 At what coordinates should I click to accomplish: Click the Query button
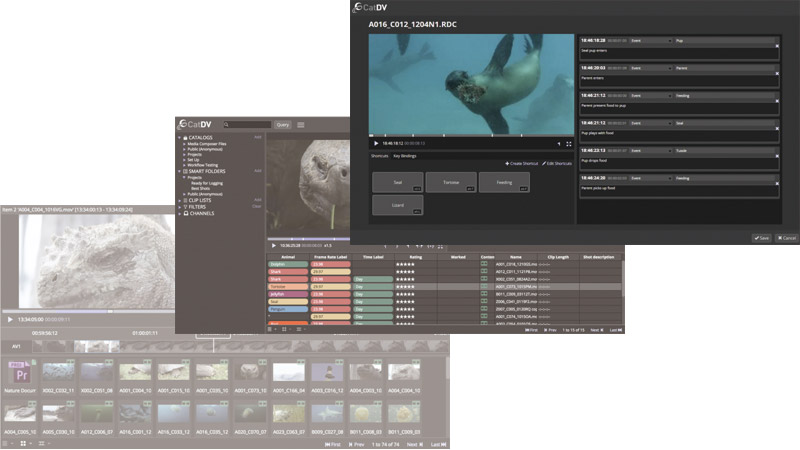(283, 124)
